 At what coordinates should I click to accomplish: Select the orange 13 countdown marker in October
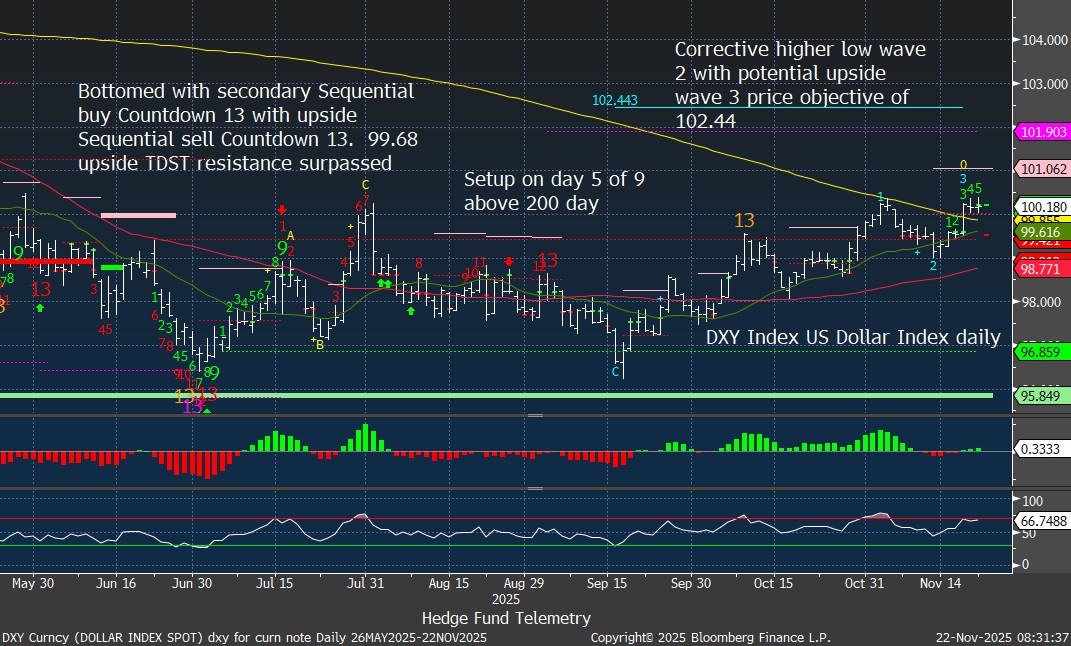[x=743, y=220]
